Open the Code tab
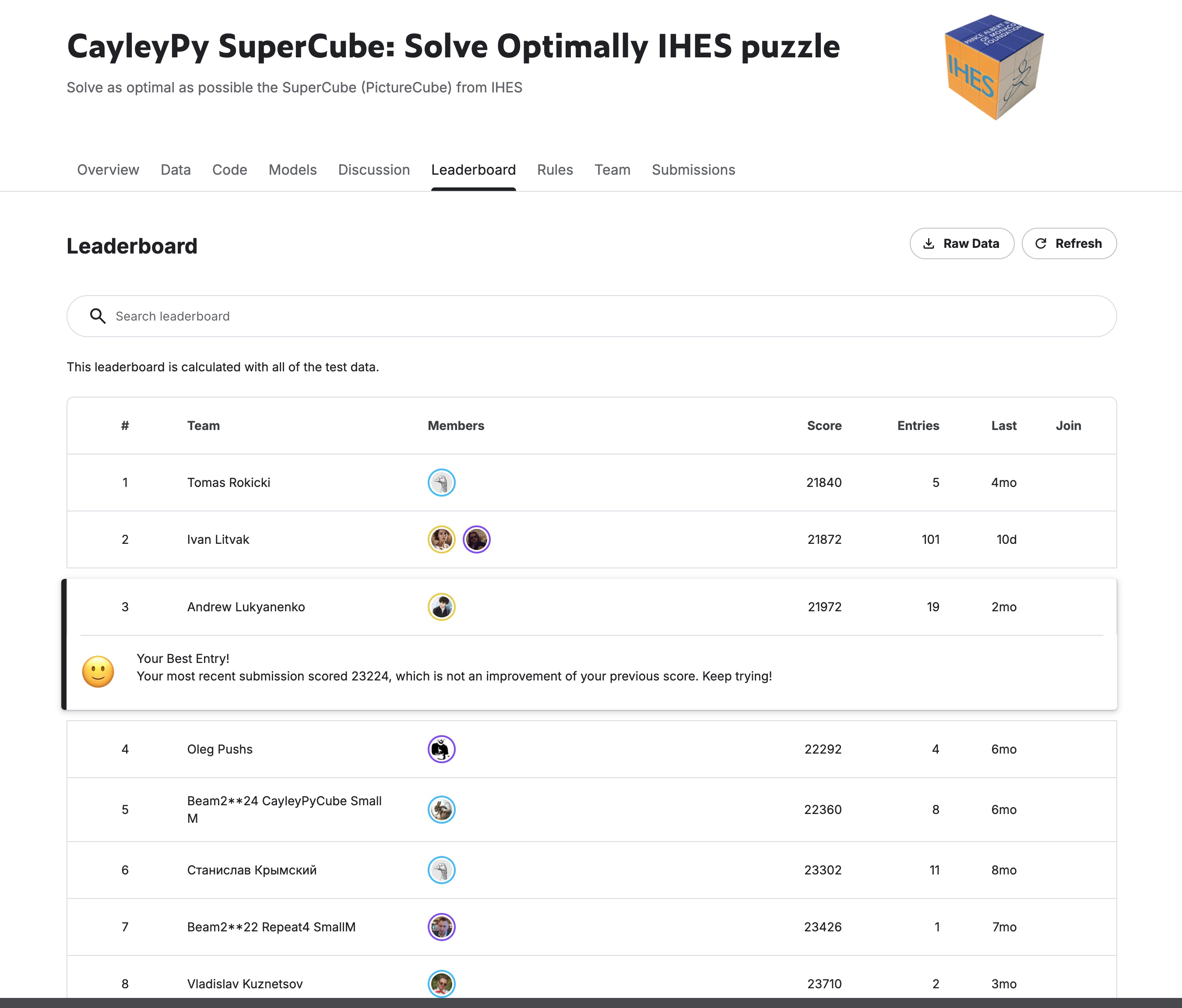The image size is (1182, 1008). pyautogui.click(x=230, y=170)
